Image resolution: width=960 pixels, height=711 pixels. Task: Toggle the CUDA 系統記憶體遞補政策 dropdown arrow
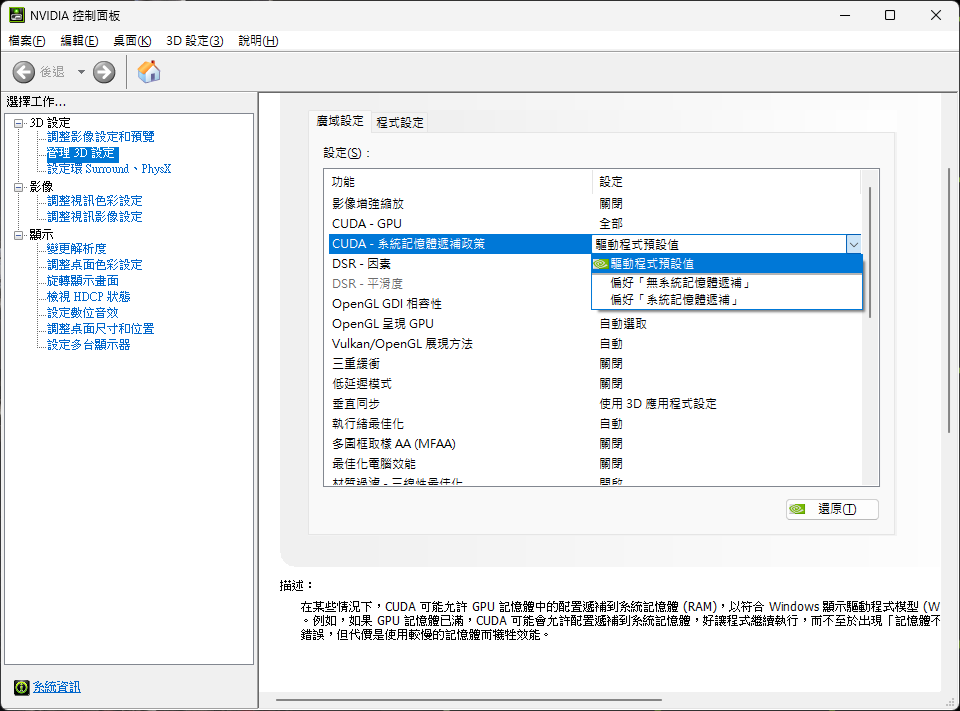pos(853,244)
